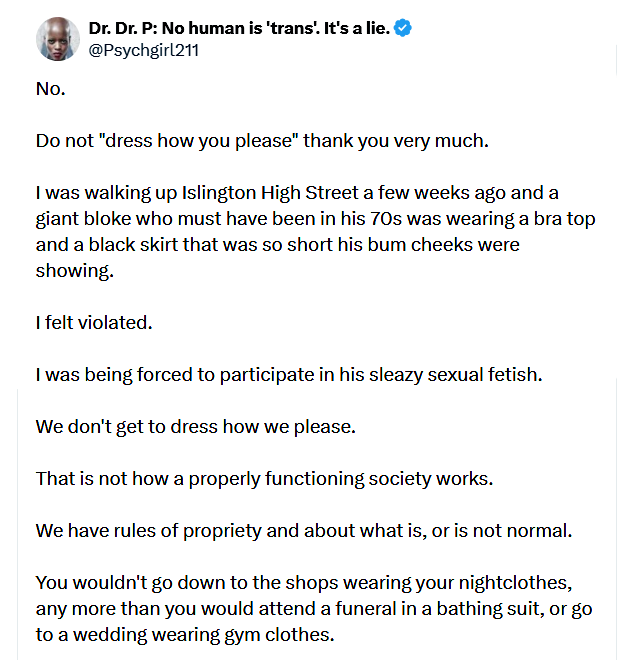This screenshot has width=637, height=660.
Task: Click the line mentioning Islington High Street
Action: tap(297, 193)
